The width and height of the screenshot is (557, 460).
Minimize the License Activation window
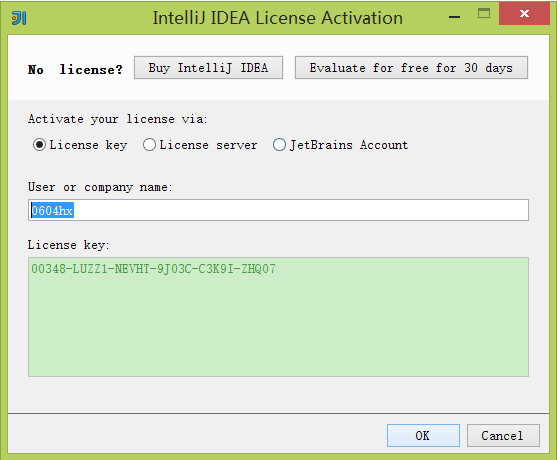pos(454,17)
